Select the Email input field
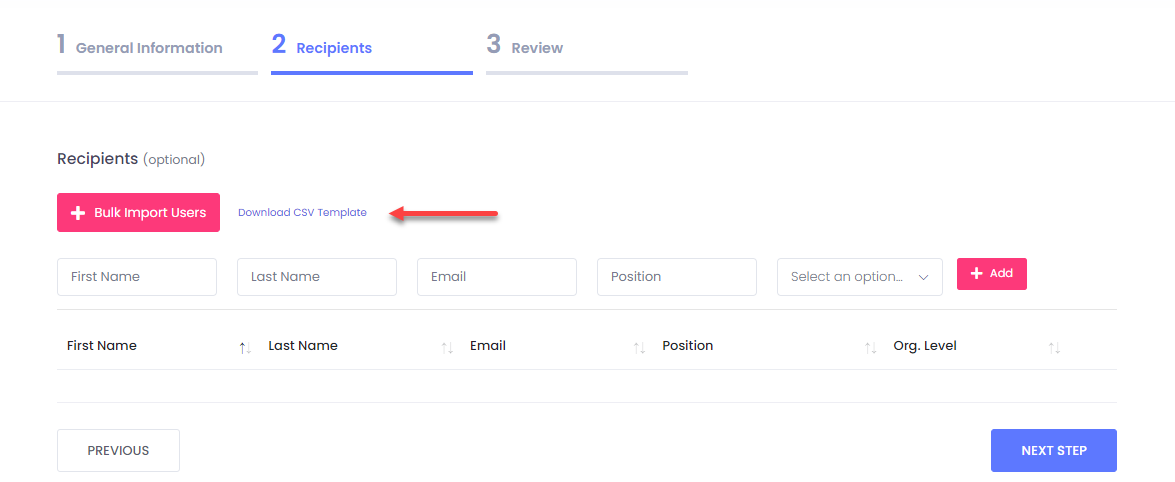This screenshot has height=482, width=1175. tap(497, 277)
